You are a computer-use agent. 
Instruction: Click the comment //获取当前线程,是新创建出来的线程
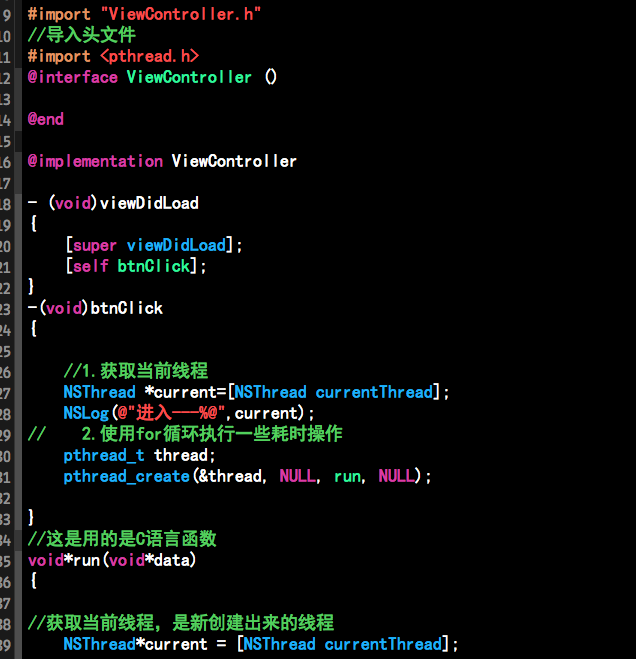click(181, 623)
